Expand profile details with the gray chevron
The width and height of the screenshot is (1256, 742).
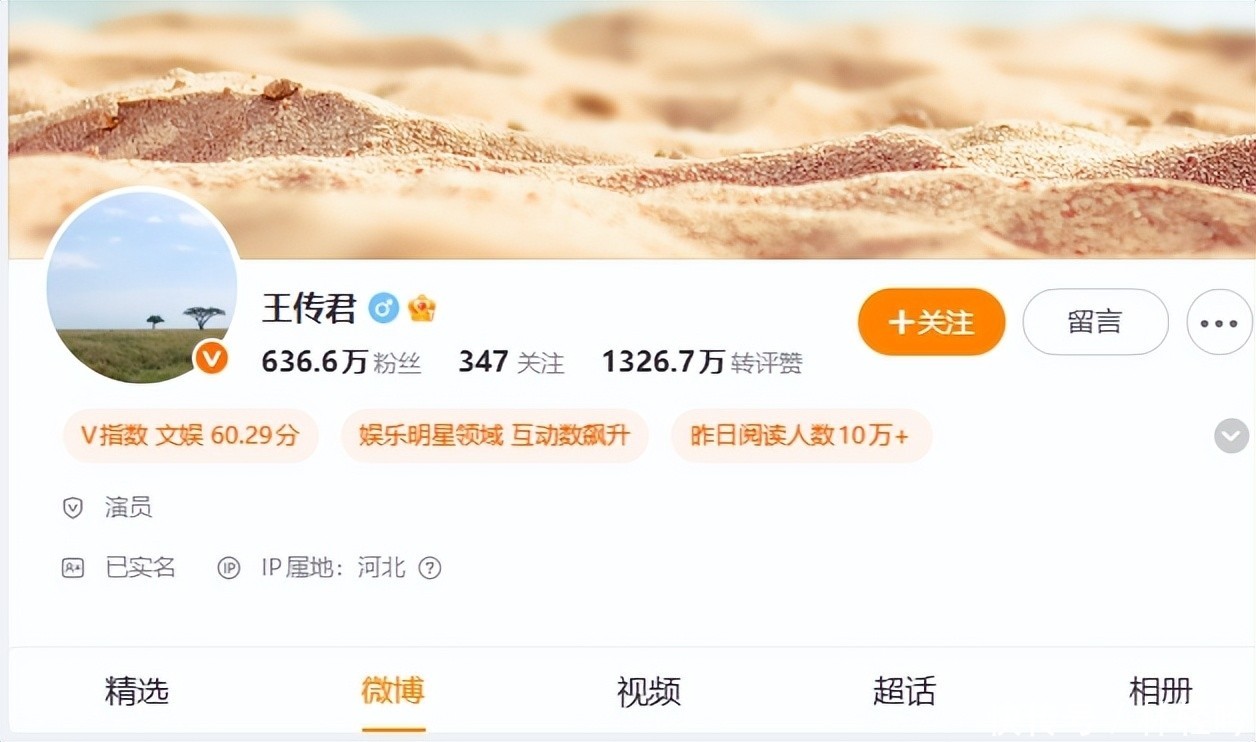pyautogui.click(x=1231, y=436)
